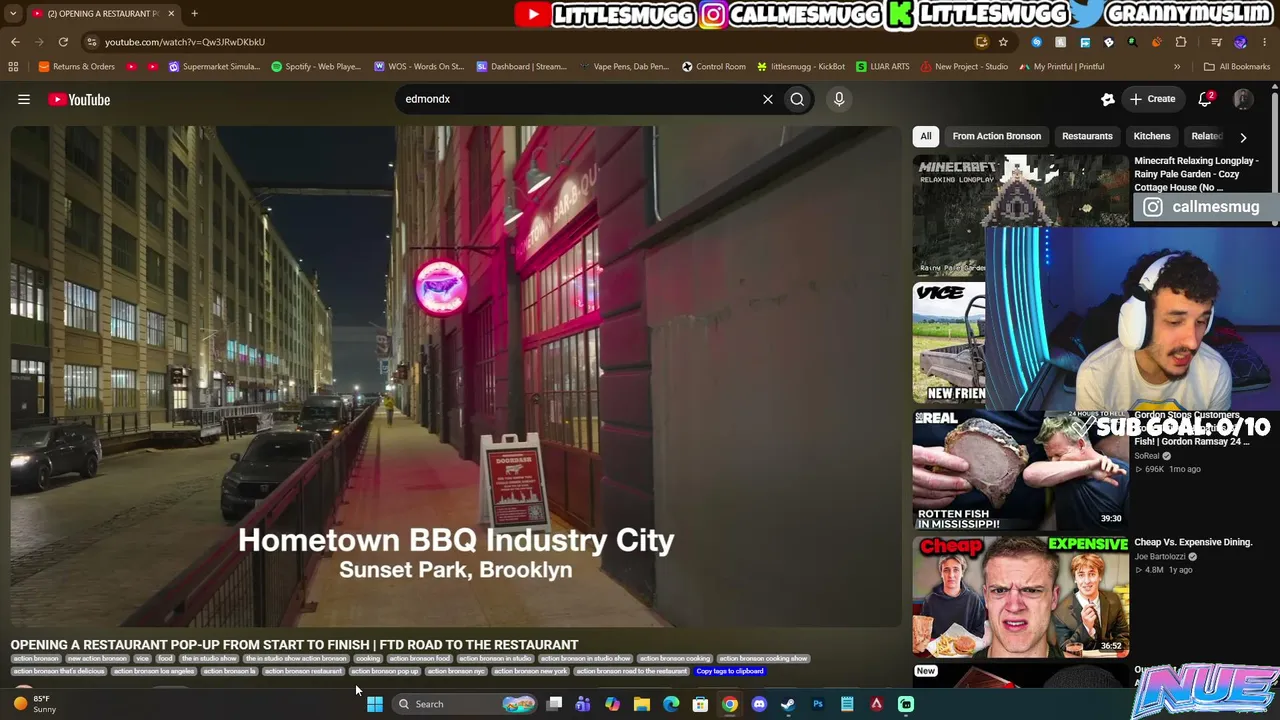Click the address bar URL
This screenshot has width=1280, height=720.
click(185, 42)
